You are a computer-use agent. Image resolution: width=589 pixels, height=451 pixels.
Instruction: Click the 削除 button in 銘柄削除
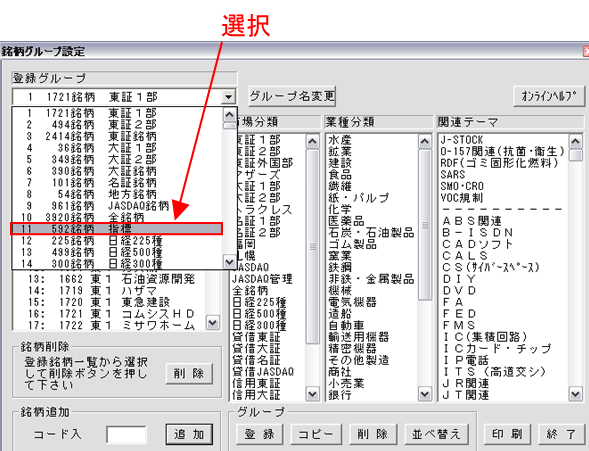[x=189, y=373]
